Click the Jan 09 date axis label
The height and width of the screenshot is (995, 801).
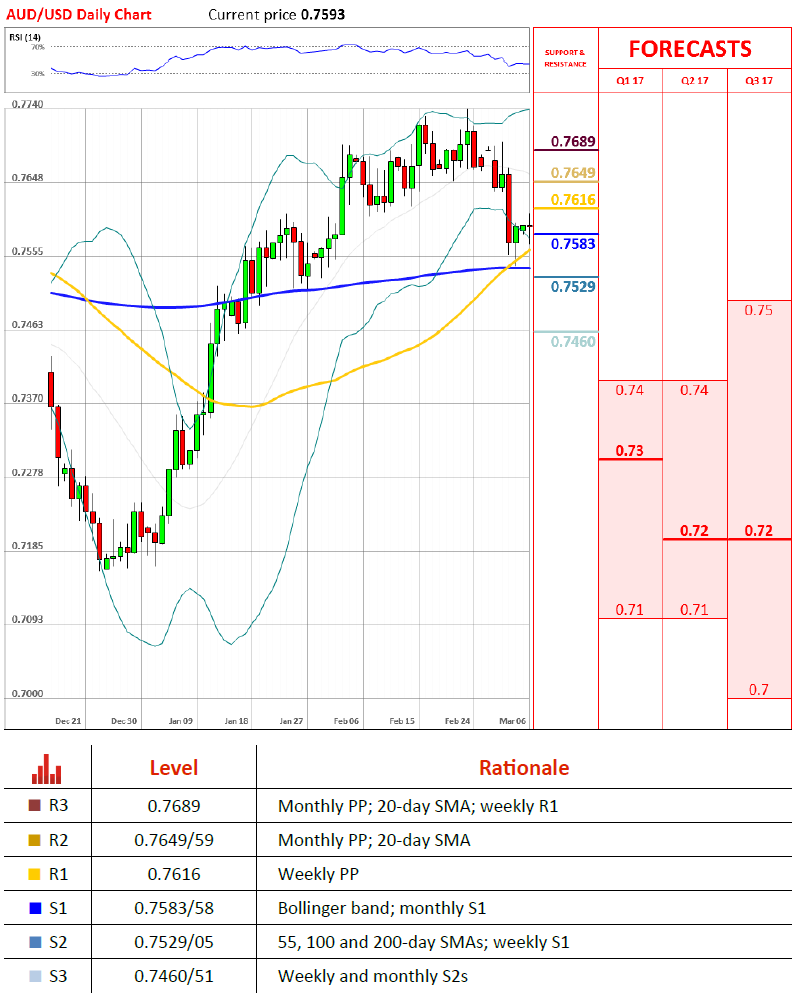pyautogui.click(x=181, y=721)
